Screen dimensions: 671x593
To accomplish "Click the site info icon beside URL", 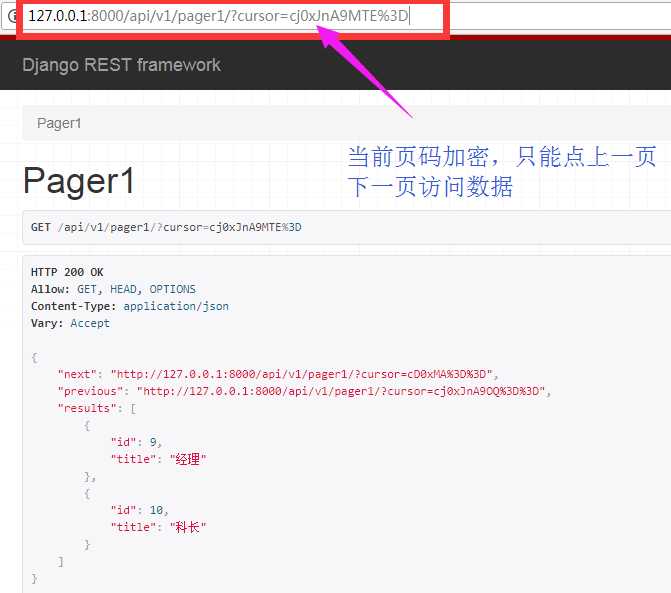I will coord(12,16).
